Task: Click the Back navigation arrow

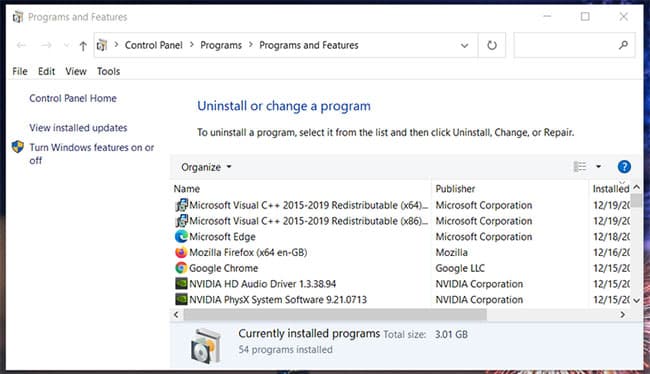Action: click(x=21, y=45)
